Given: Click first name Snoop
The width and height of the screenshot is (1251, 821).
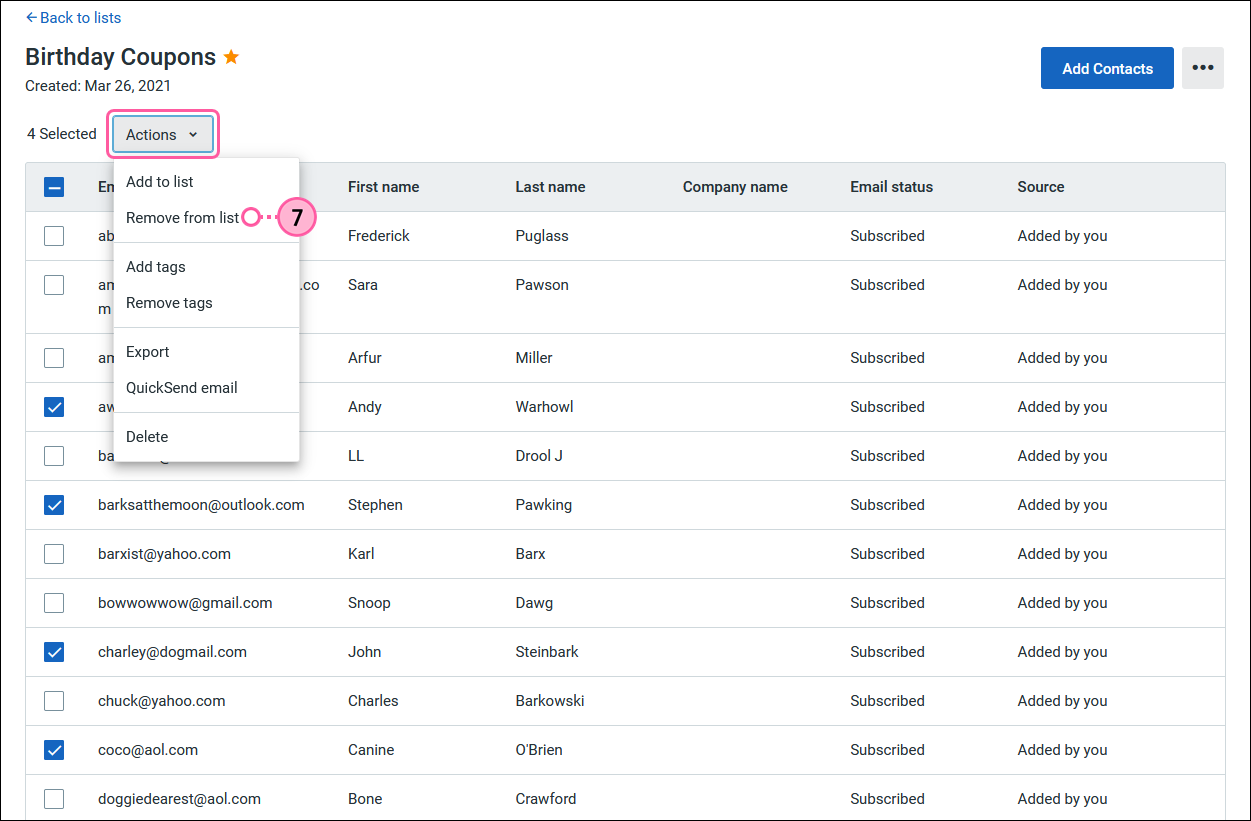Looking at the screenshot, I should click(x=369, y=603).
